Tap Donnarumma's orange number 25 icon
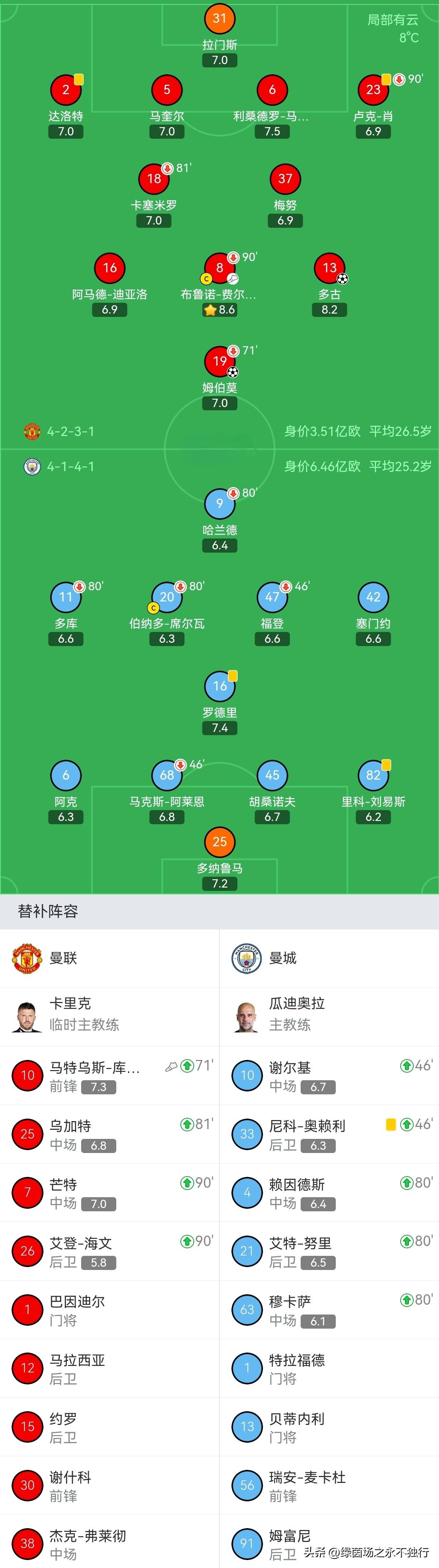 coord(220,842)
